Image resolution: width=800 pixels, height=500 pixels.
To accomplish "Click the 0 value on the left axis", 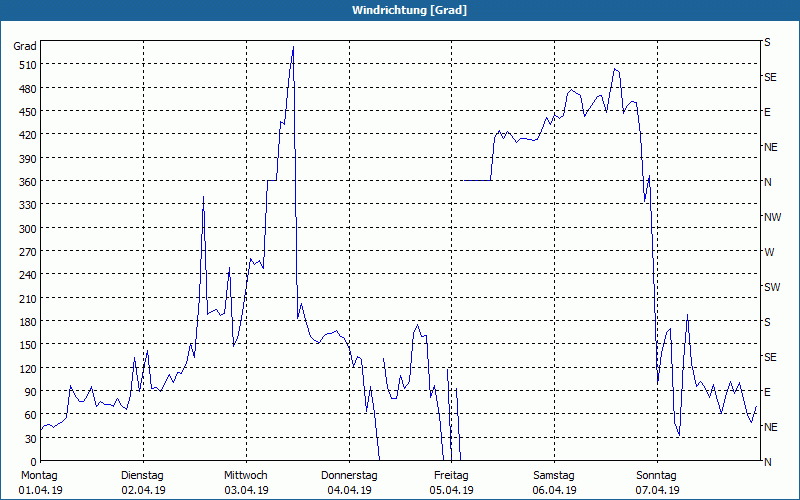I will tap(33, 462).
